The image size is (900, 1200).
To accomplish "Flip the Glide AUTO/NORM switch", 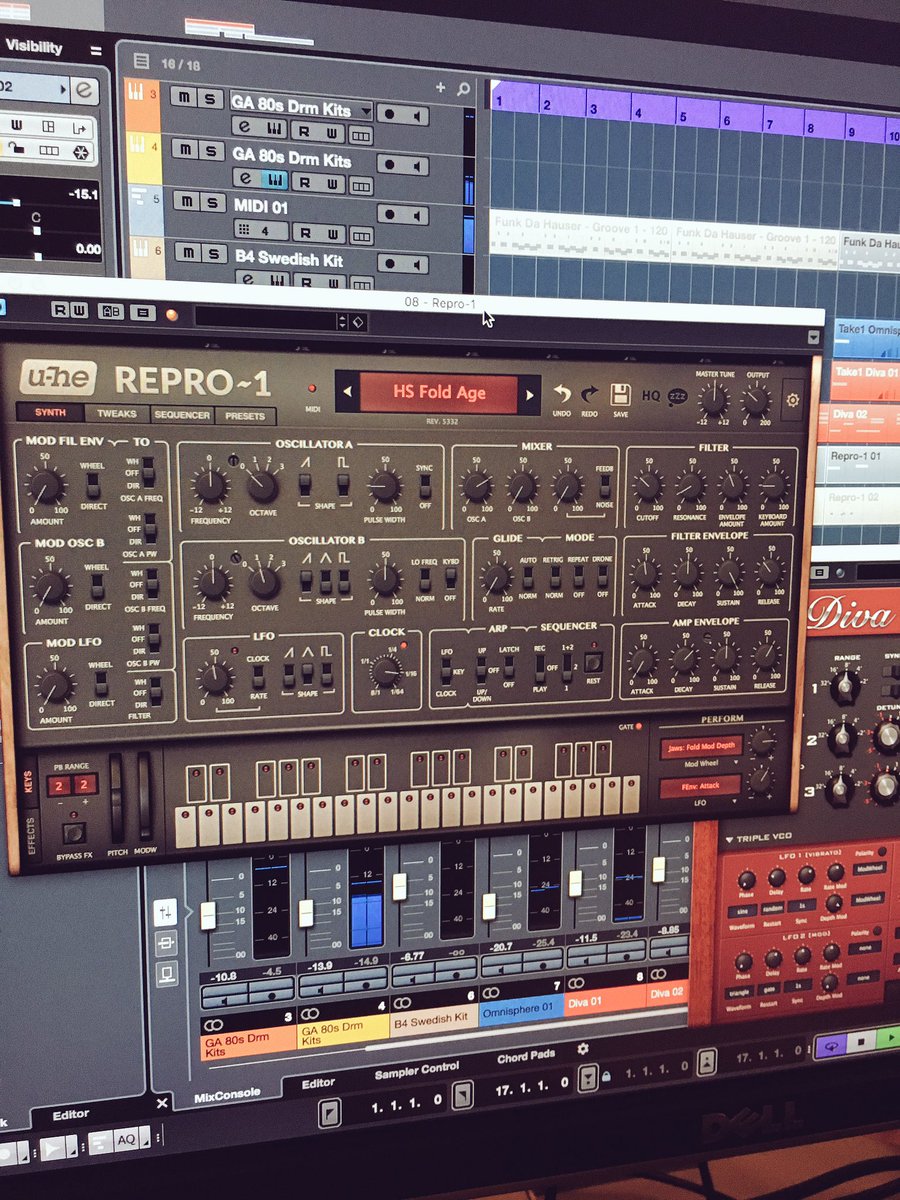I will [528, 577].
